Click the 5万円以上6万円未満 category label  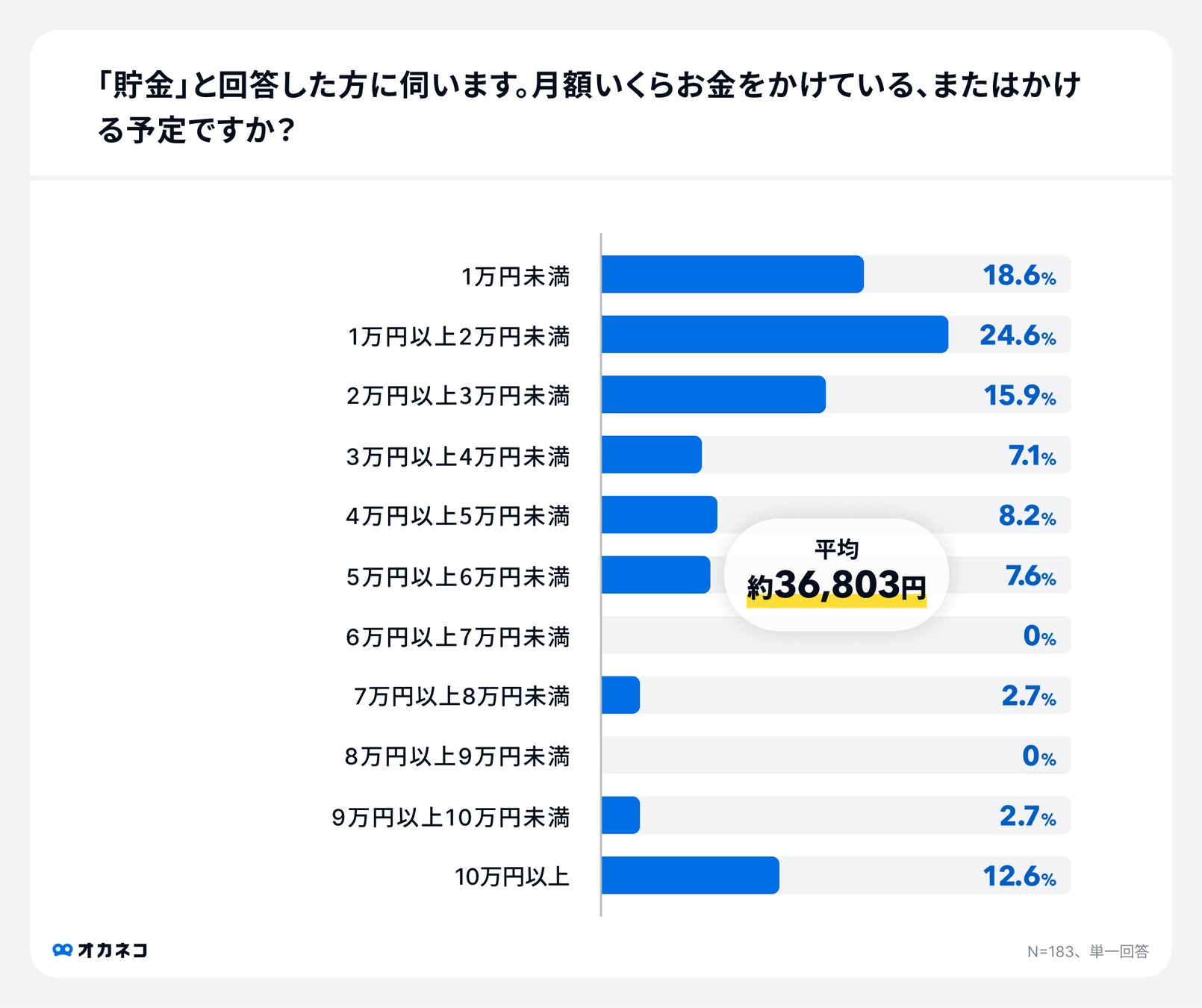tap(458, 576)
